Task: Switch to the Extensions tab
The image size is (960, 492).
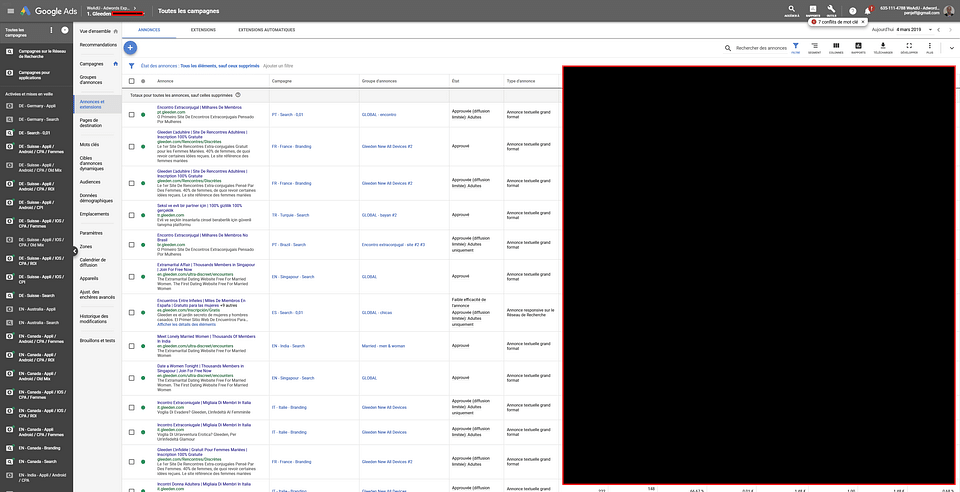Action: (203, 30)
